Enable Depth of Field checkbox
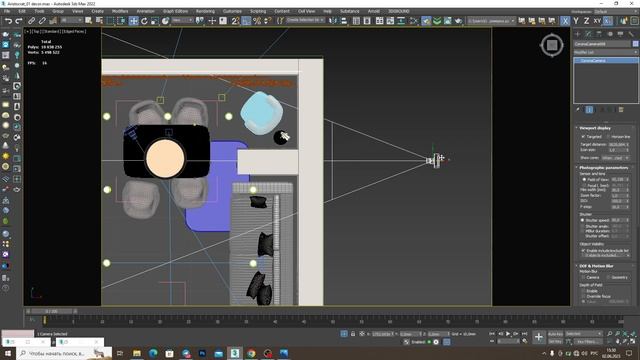 (583, 291)
